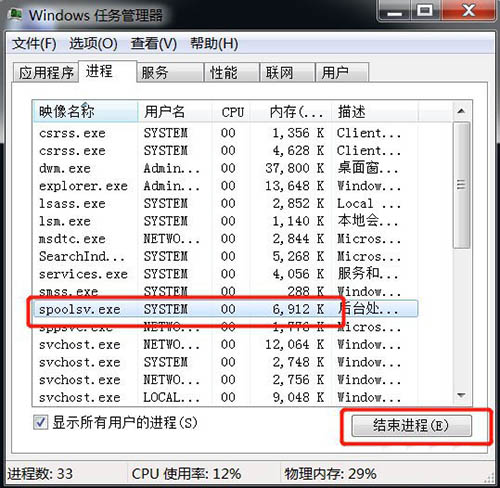Select svchost.exe using 12,064 K
500x488 pixels.
[x=225, y=344]
